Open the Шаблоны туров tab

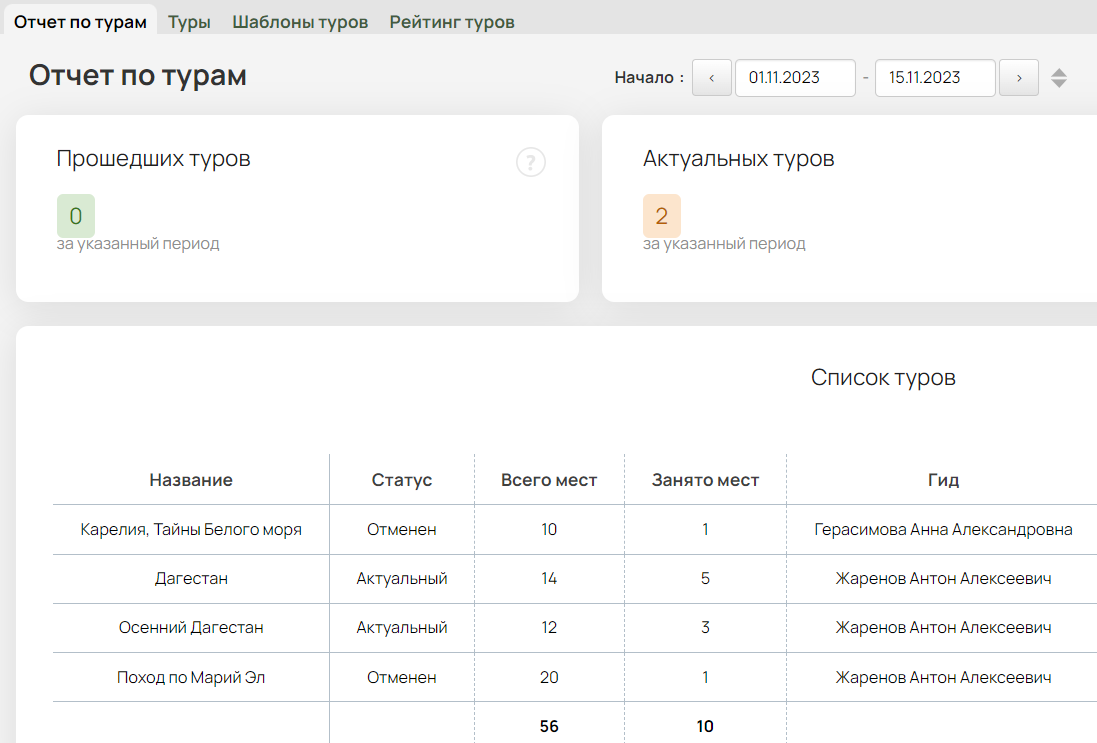[300, 22]
